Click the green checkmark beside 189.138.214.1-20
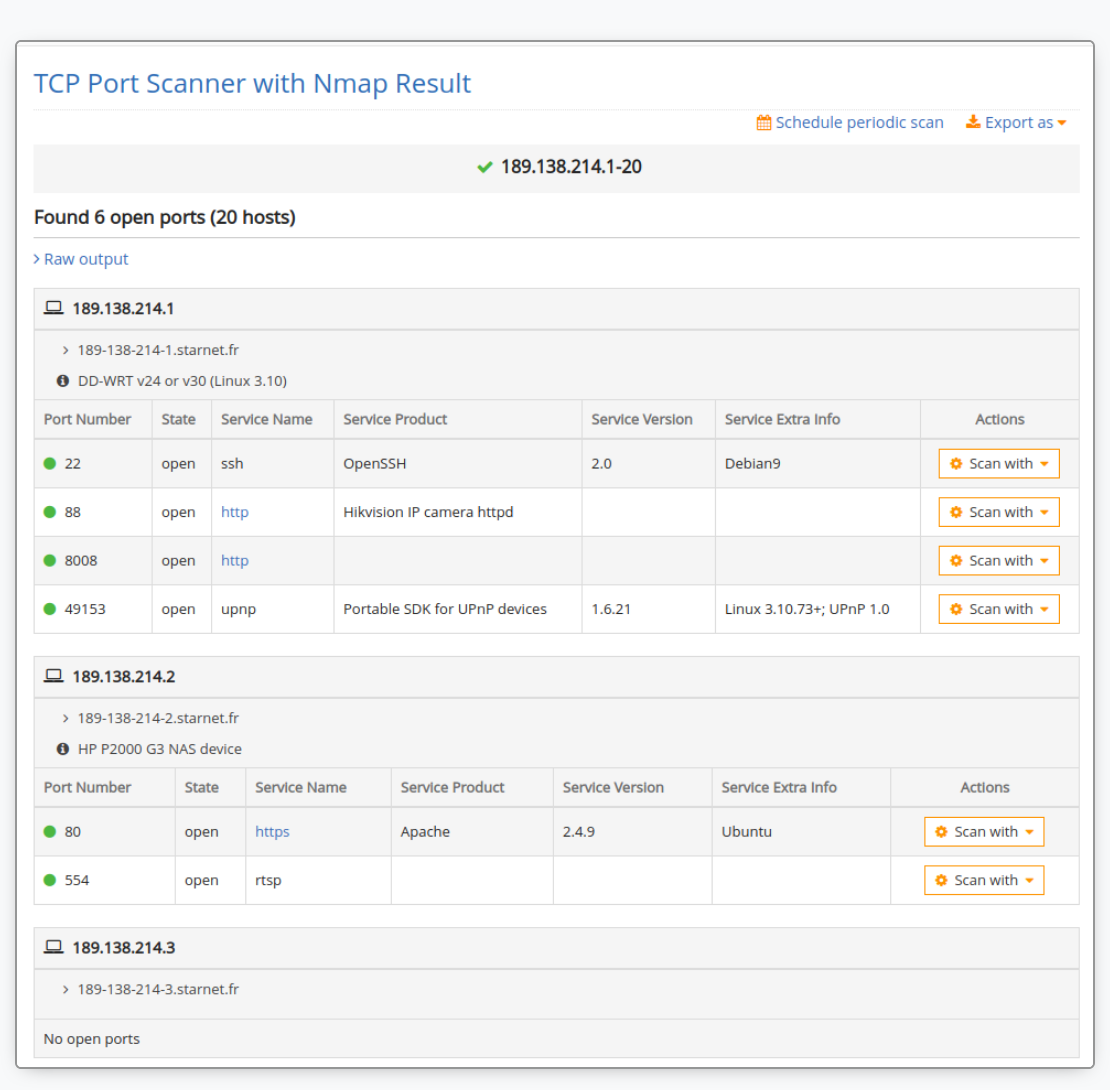This screenshot has width=1110, height=1090. click(485, 167)
